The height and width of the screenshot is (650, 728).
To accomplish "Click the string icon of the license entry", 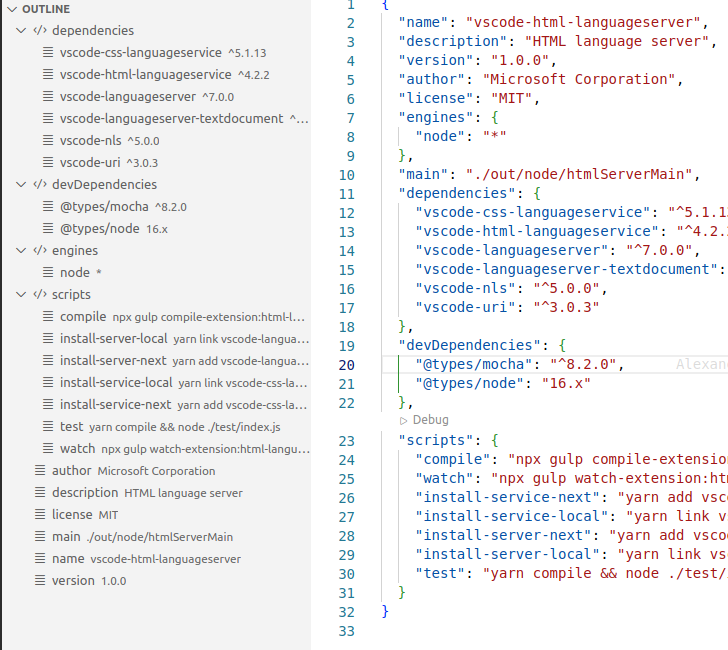I will point(40,514).
